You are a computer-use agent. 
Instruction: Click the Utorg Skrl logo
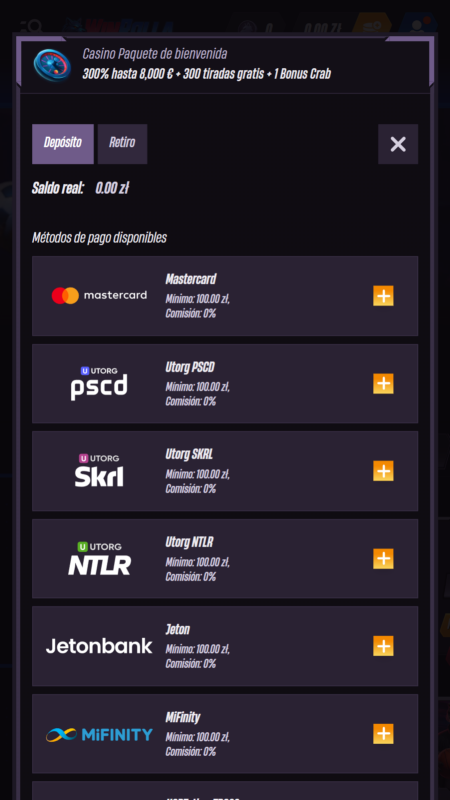99,470
